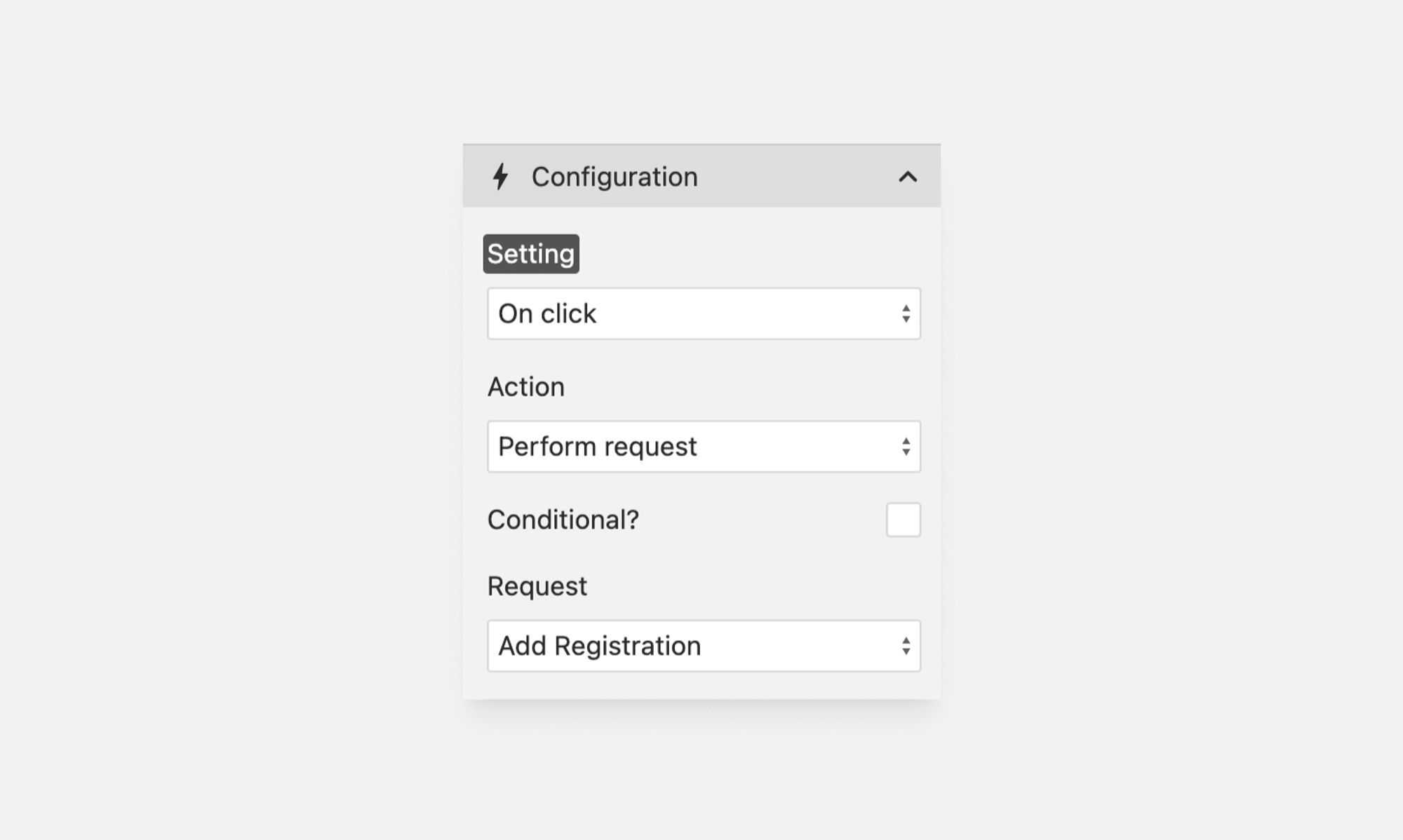1403x840 pixels.
Task: Click the down arrow in the On click selector
Action: click(x=906, y=320)
